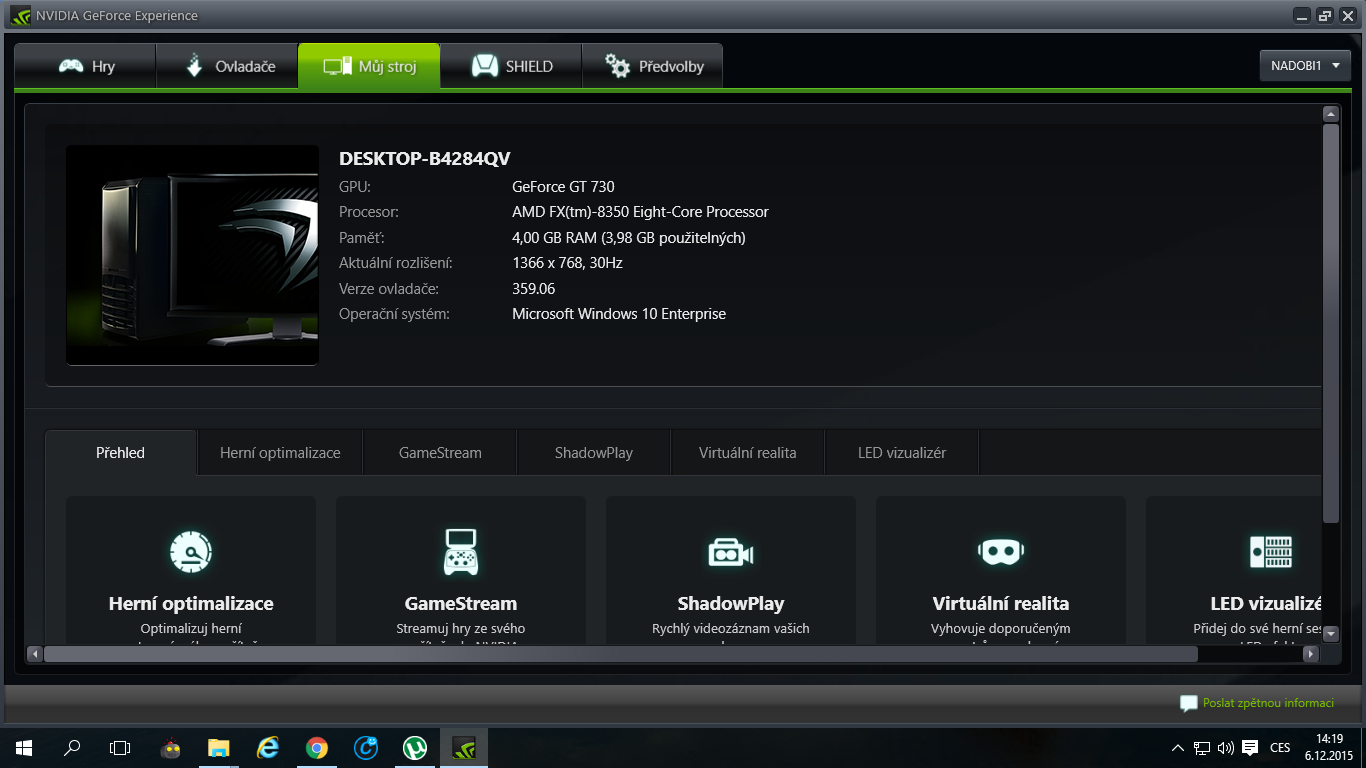Click the computer thumbnail image

click(x=192, y=255)
